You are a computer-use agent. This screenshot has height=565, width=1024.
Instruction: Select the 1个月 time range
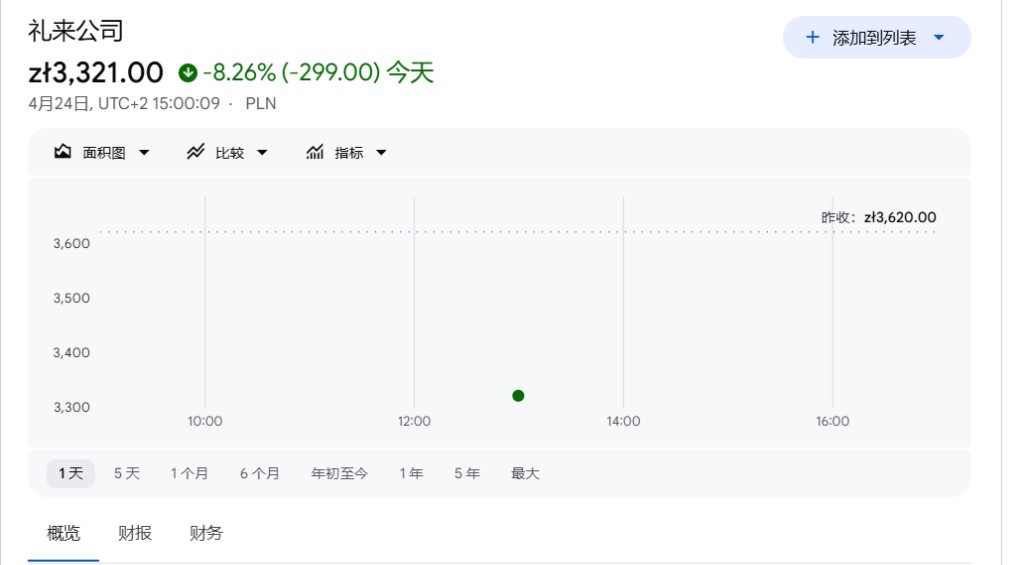click(x=189, y=473)
